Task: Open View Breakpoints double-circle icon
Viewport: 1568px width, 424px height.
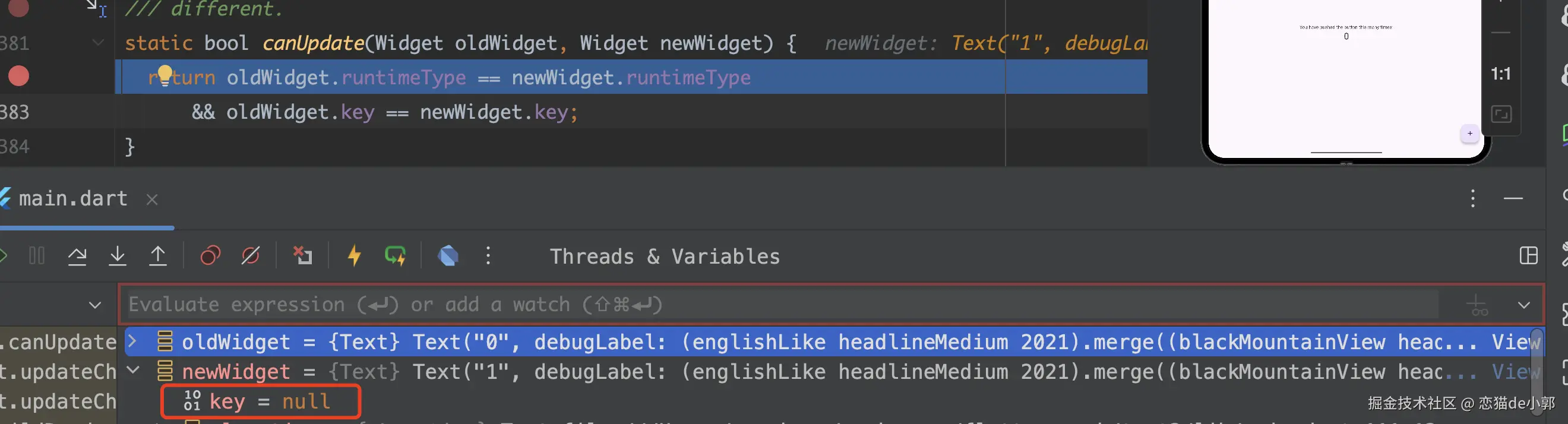Action: 210,256
